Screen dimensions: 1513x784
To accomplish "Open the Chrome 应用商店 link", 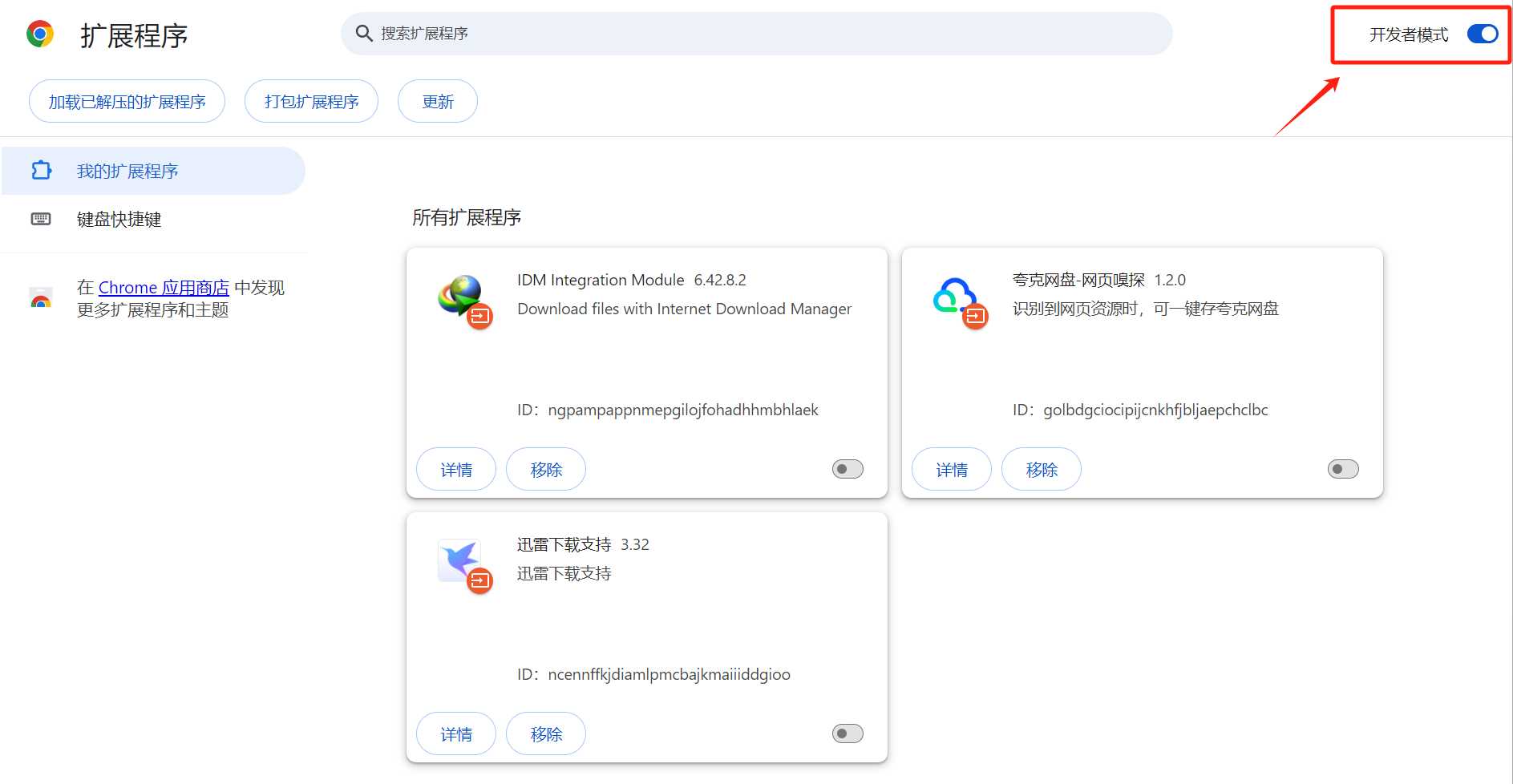I will coord(164,288).
